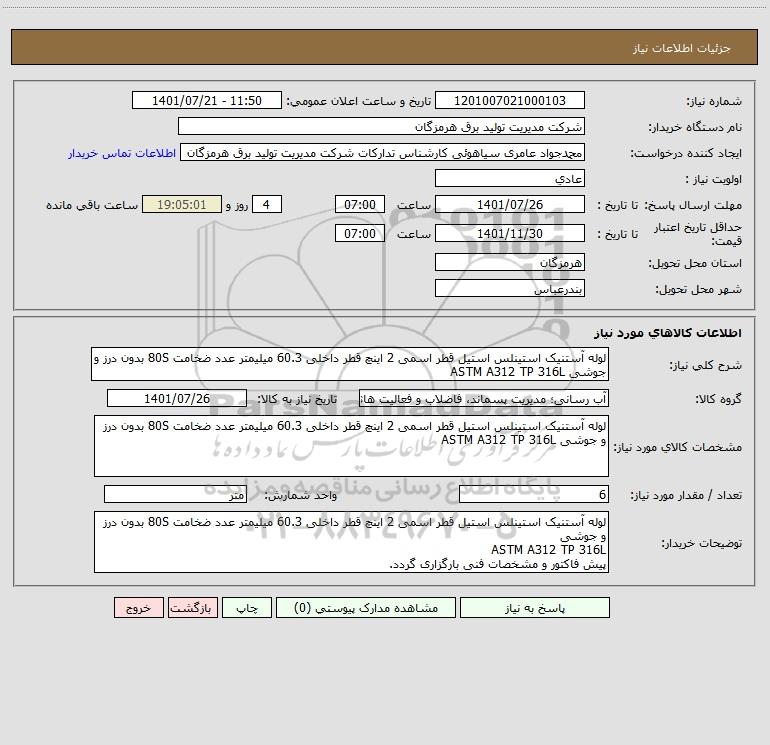Click label 'گروه کالا:'
Viewport: 770px width, 745px height.
(x=718, y=399)
